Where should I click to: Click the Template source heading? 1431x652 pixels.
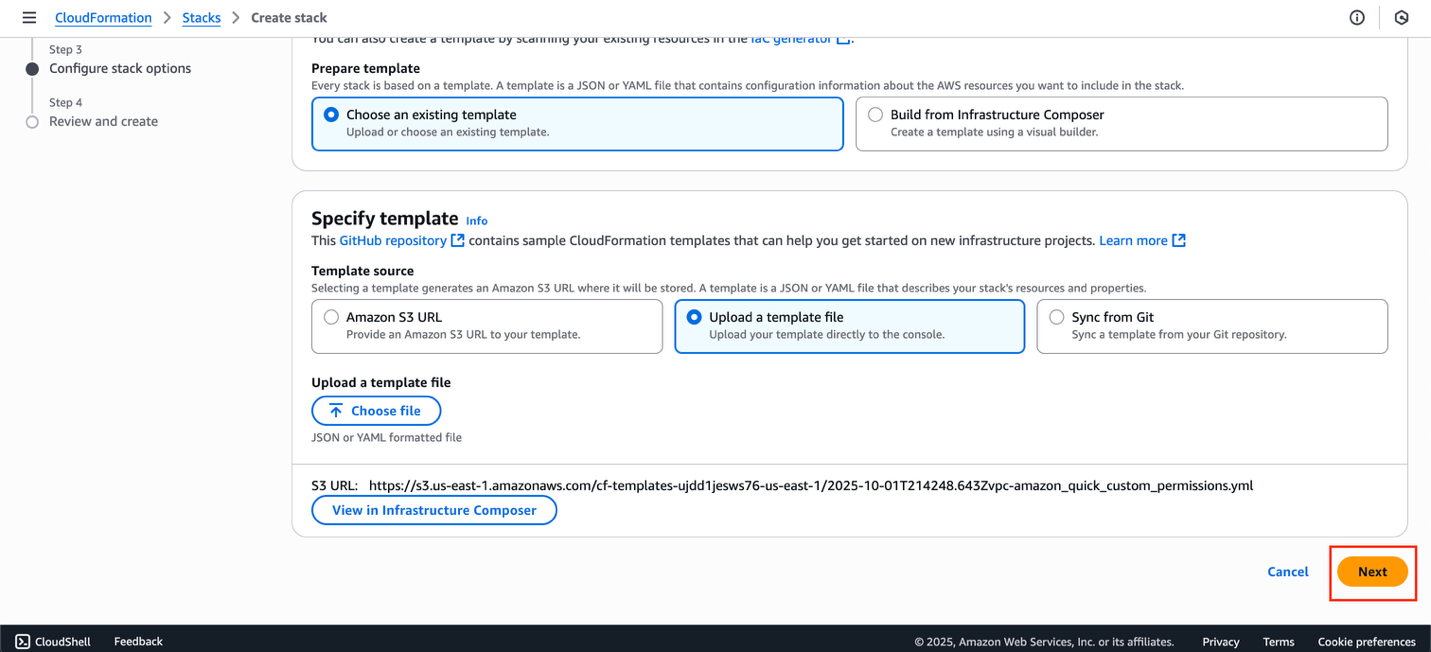point(362,271)
